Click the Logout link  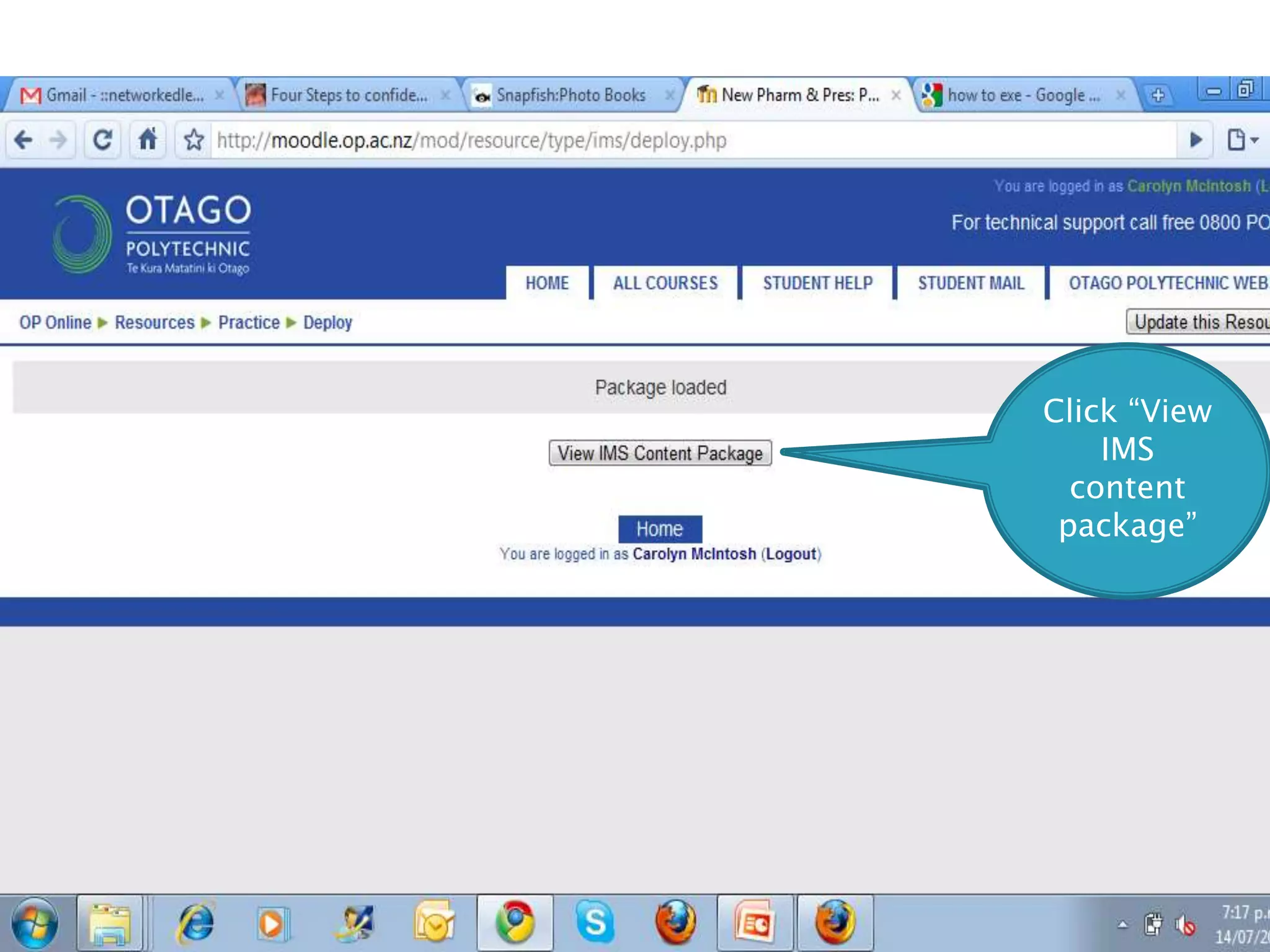[x=791, y=554]
